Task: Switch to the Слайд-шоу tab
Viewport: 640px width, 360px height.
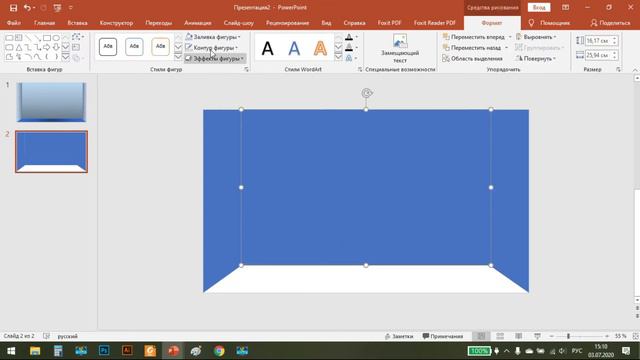Action: point(239,23)
